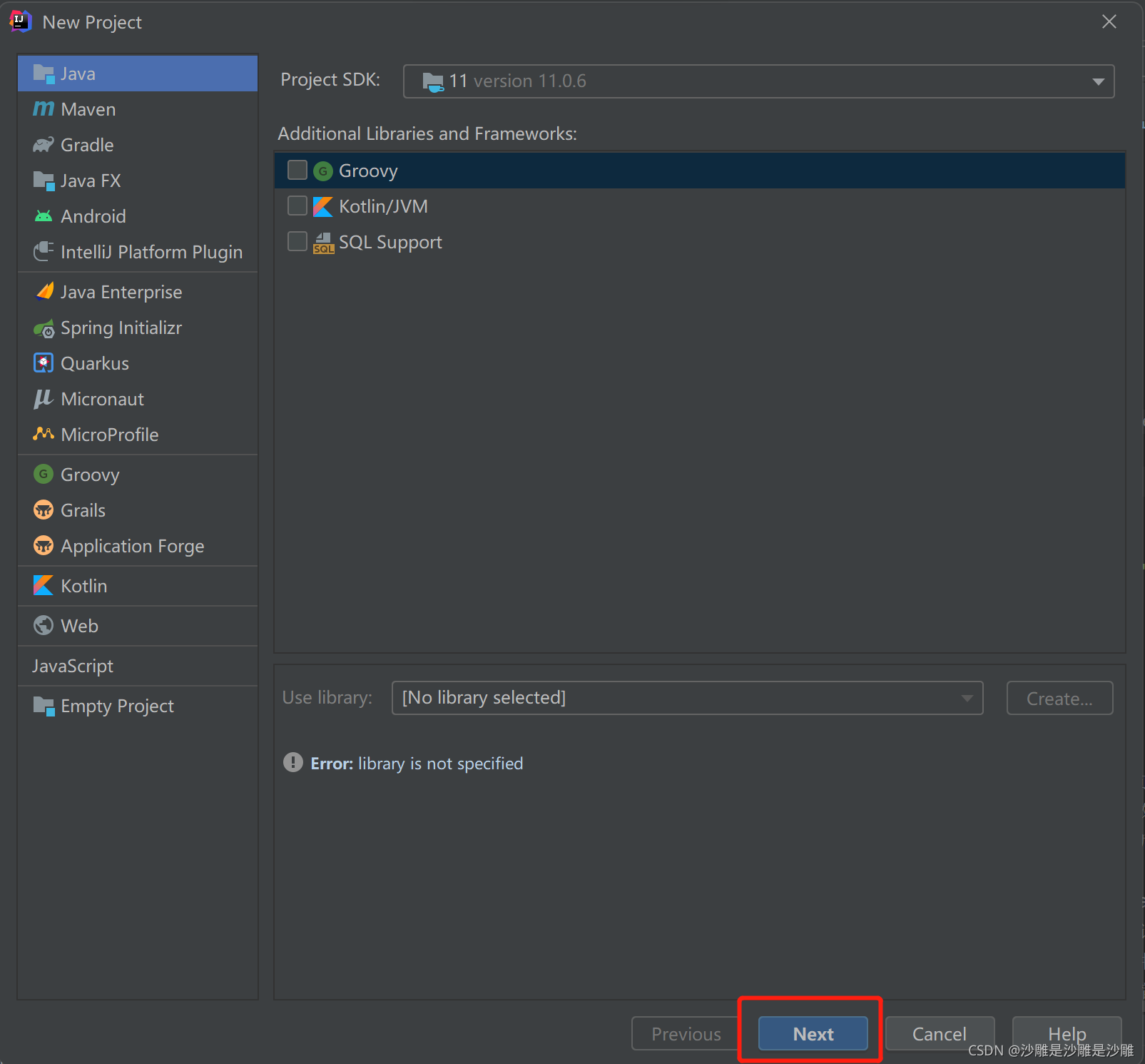This screenshot has height=1064, width=1145.
Task: Click the IntelliJ Platform Plugin icon
Action: (44, 251)
